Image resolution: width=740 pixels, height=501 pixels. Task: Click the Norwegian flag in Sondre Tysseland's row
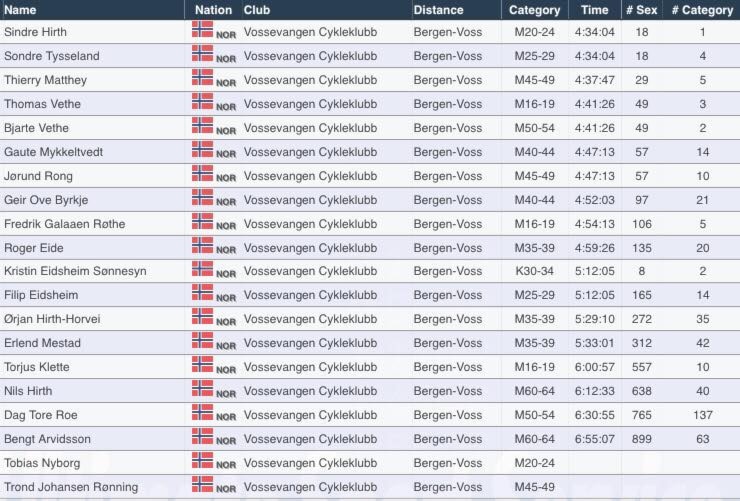[x=202, y=53]
